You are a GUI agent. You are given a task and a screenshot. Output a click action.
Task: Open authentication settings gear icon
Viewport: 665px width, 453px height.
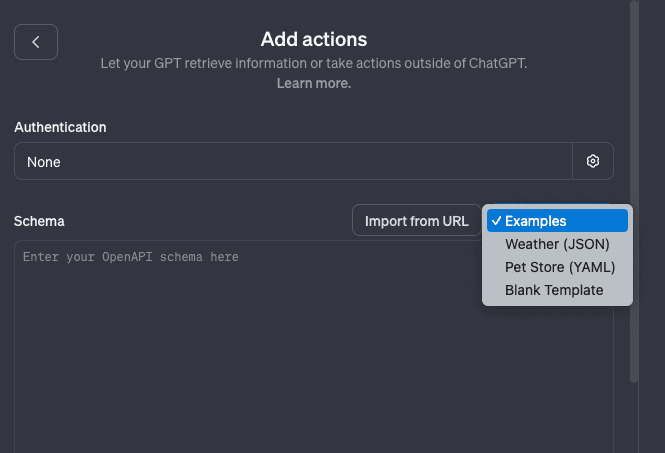pyautogui.click(x=592, y=161)
